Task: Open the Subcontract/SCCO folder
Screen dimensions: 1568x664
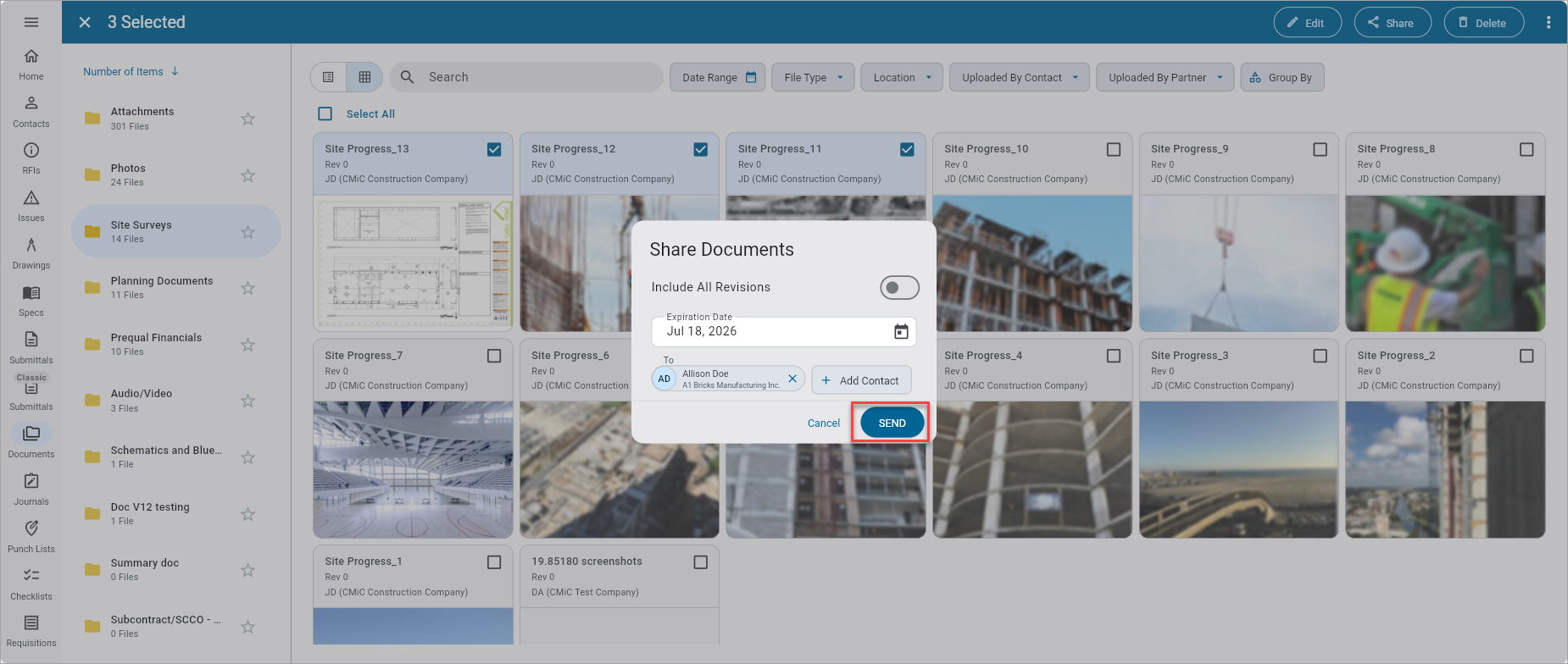Action: click(176, 627)
